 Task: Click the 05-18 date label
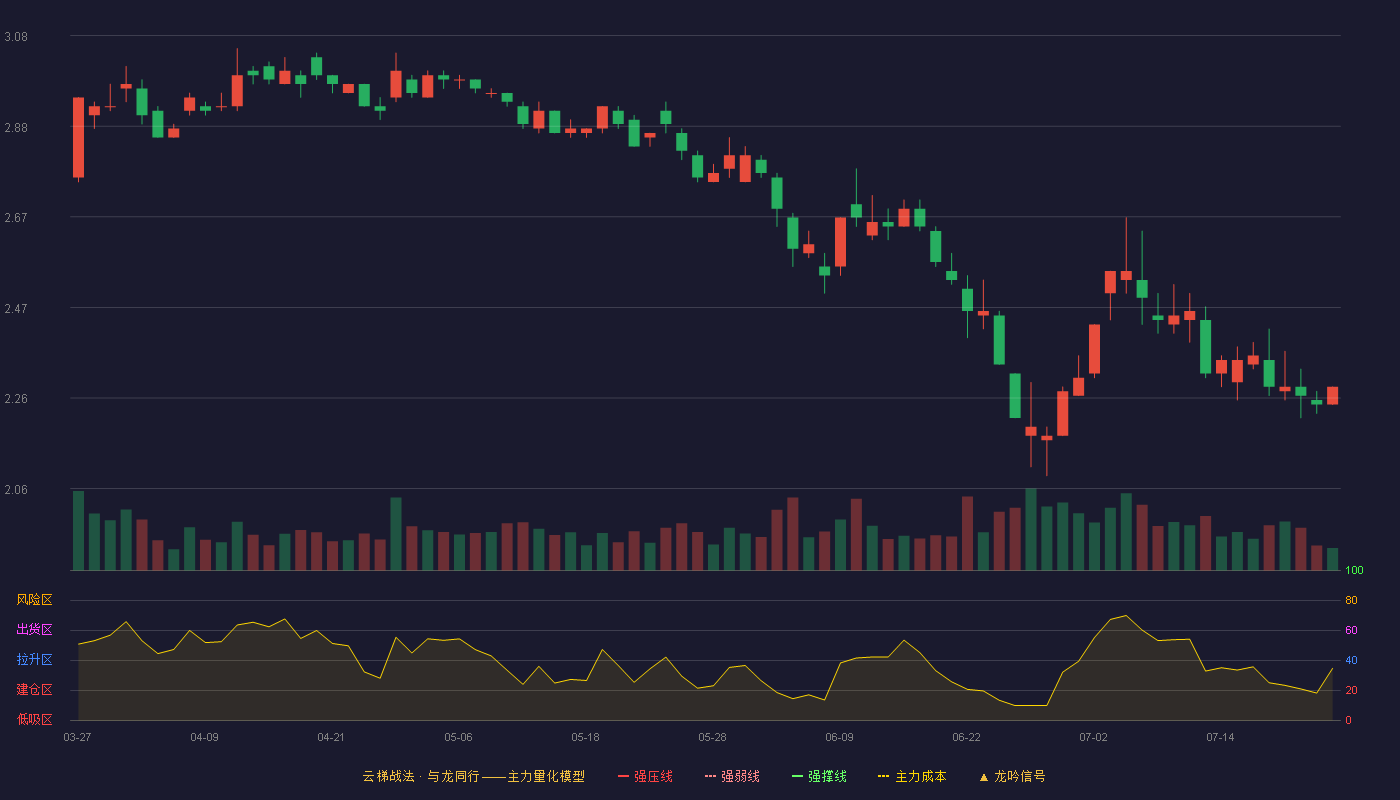point(585,737)
